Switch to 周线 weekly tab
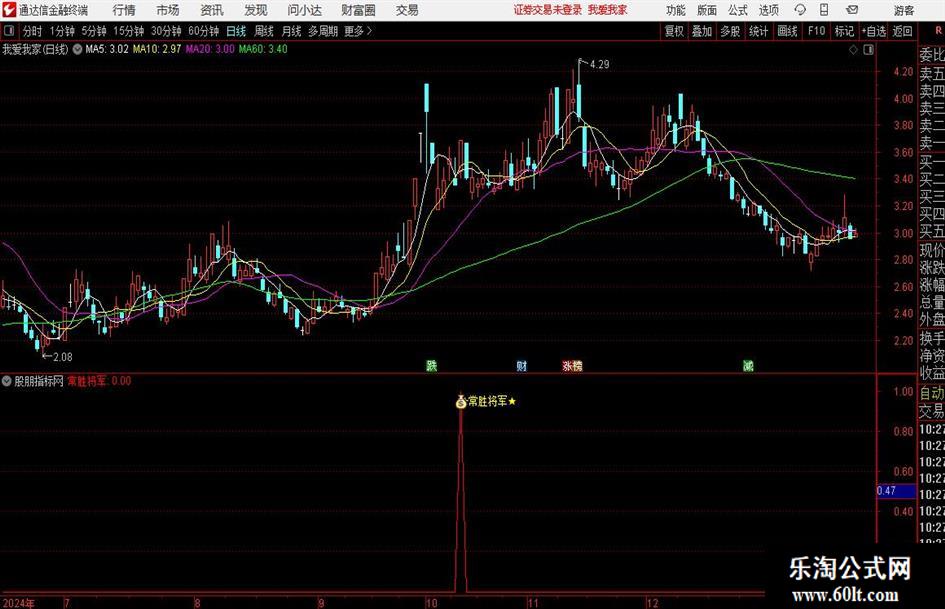The height and width of the screenshot is (609, 945). pyautogui.click(x=264, y=31)
